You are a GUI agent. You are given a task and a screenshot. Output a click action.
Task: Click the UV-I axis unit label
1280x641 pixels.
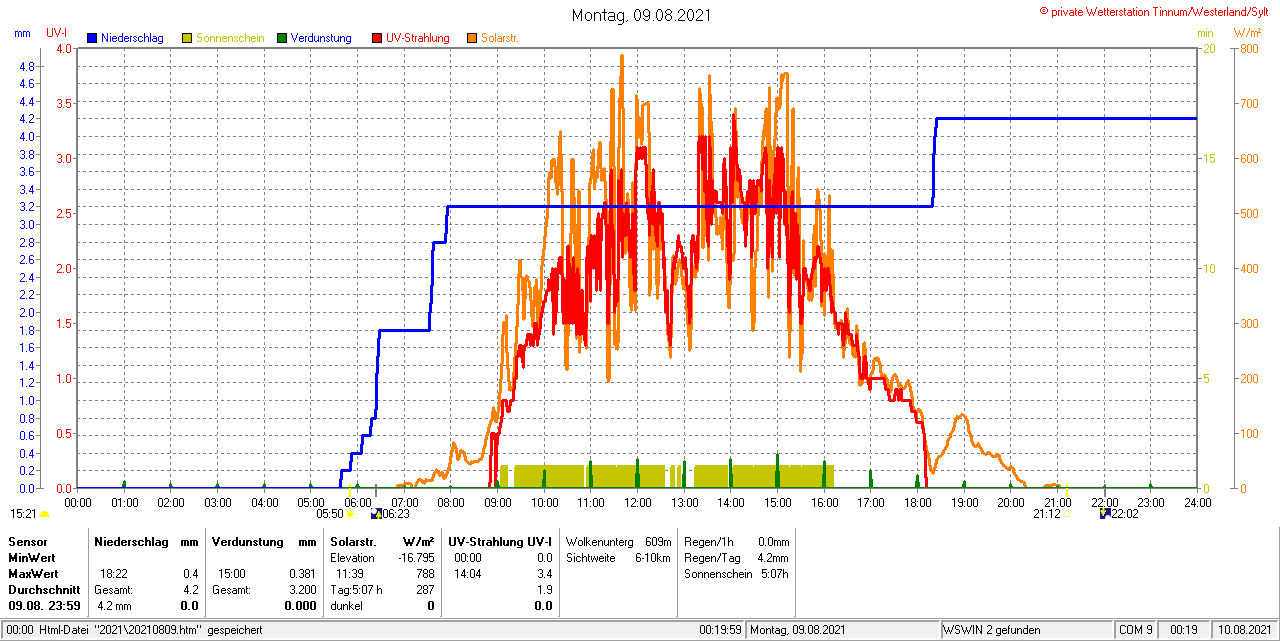[57, 33]
